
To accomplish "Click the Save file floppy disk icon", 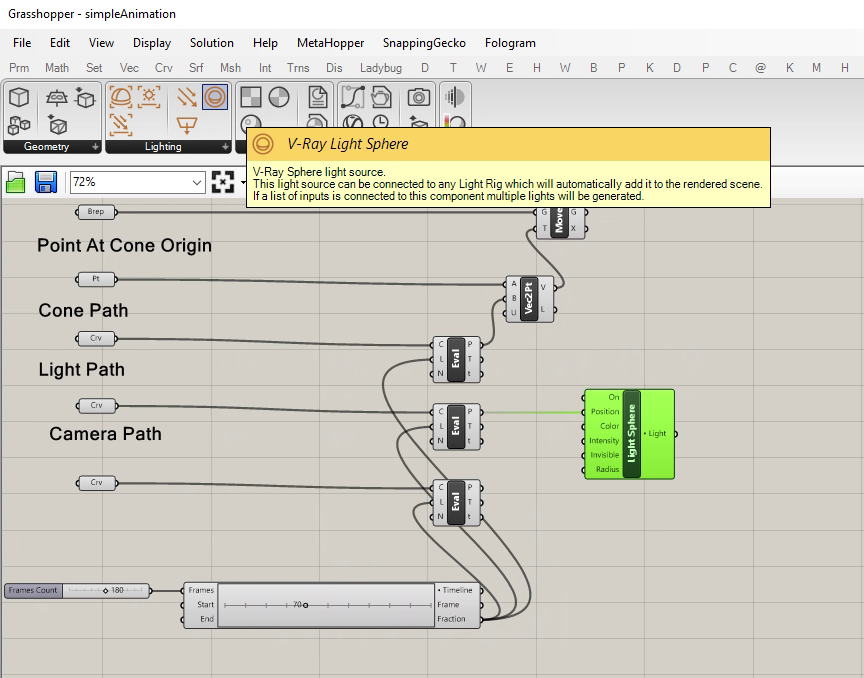I will [46, 182].
